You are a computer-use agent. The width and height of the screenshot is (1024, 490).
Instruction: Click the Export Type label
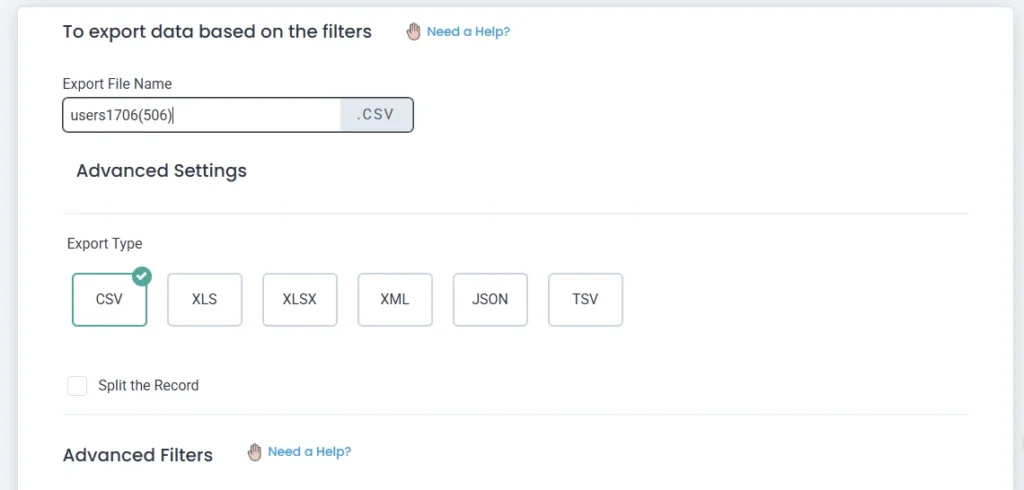point(105,244)
